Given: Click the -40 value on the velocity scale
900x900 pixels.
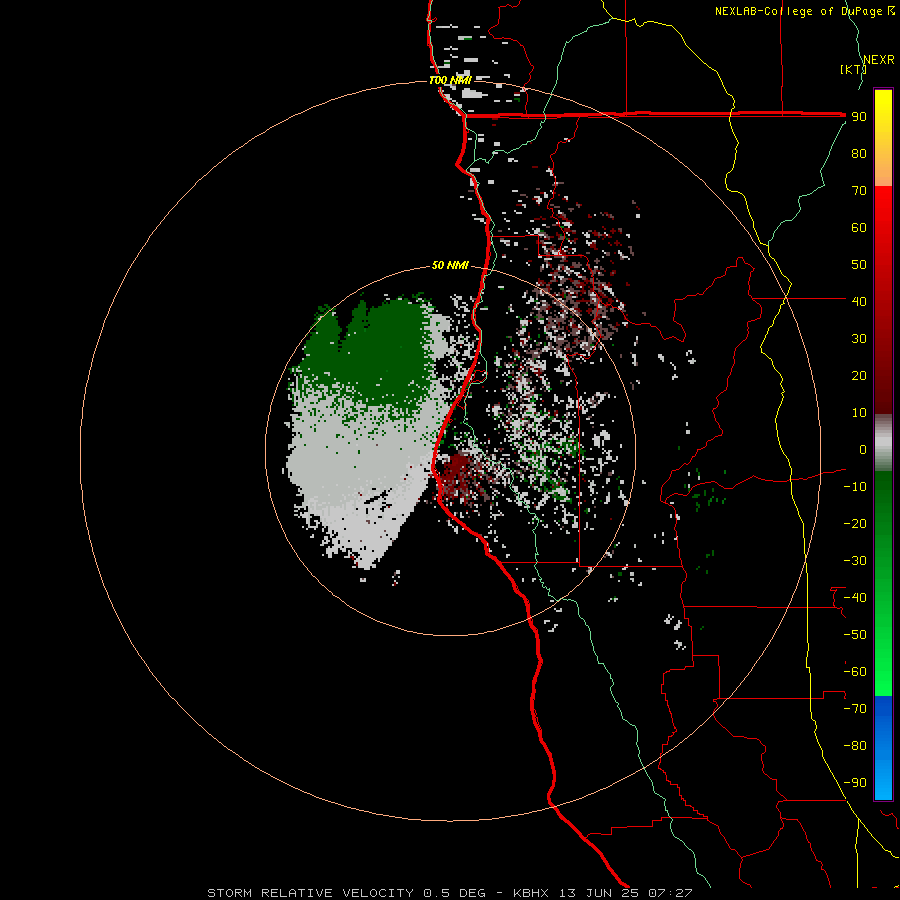Looking at the screenshot, I should pos(855,598).
